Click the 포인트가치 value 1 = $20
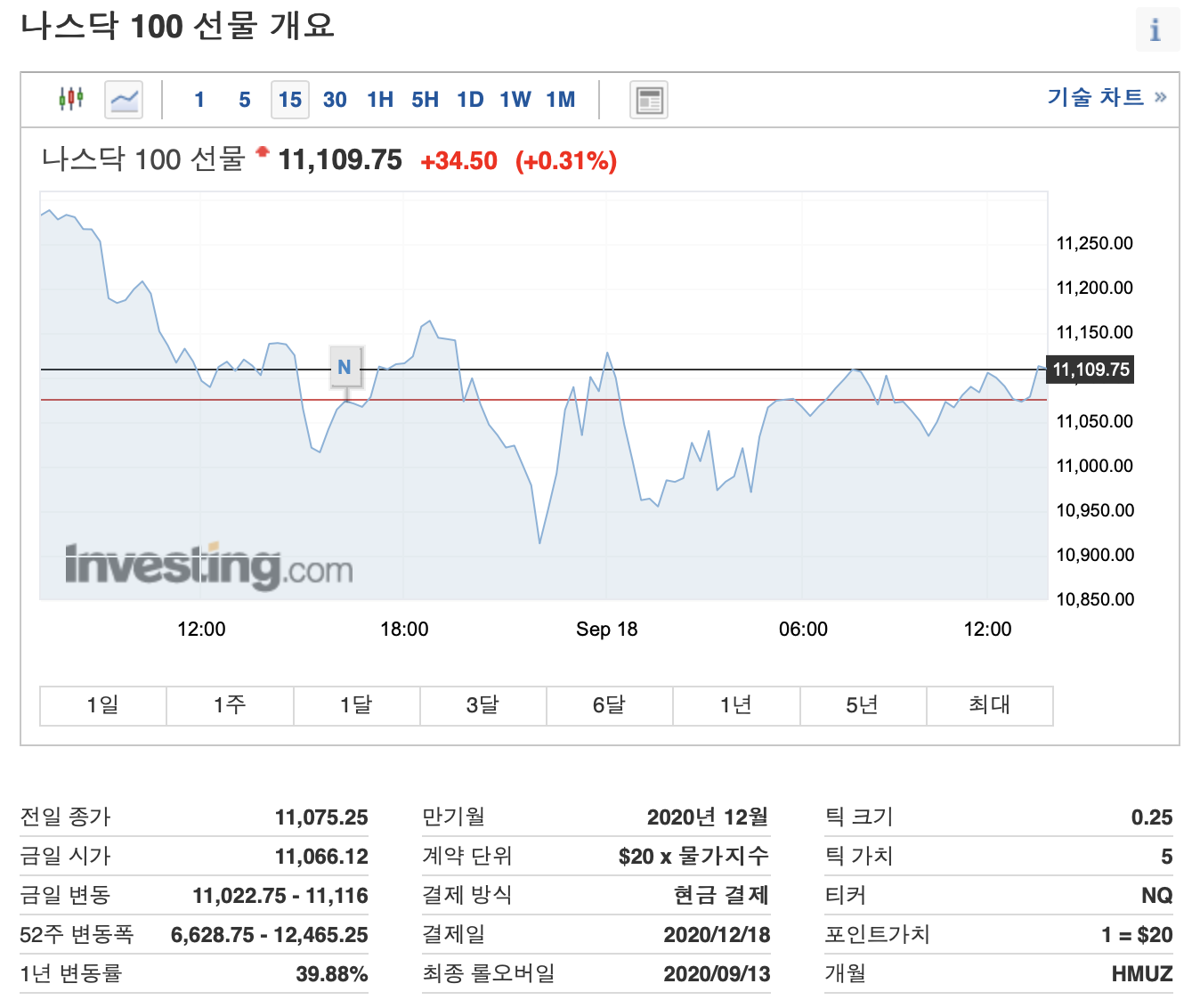 (1137, 935)
